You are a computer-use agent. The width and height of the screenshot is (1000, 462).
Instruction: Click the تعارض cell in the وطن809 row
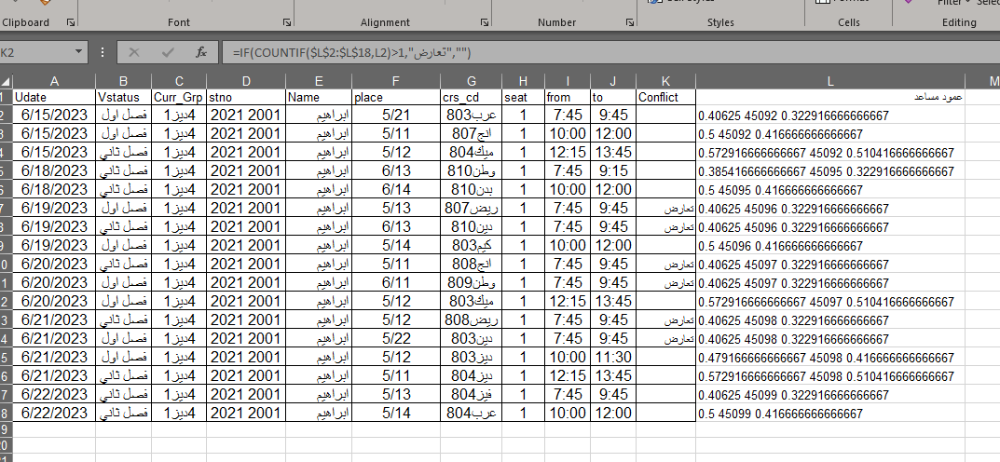666,283
